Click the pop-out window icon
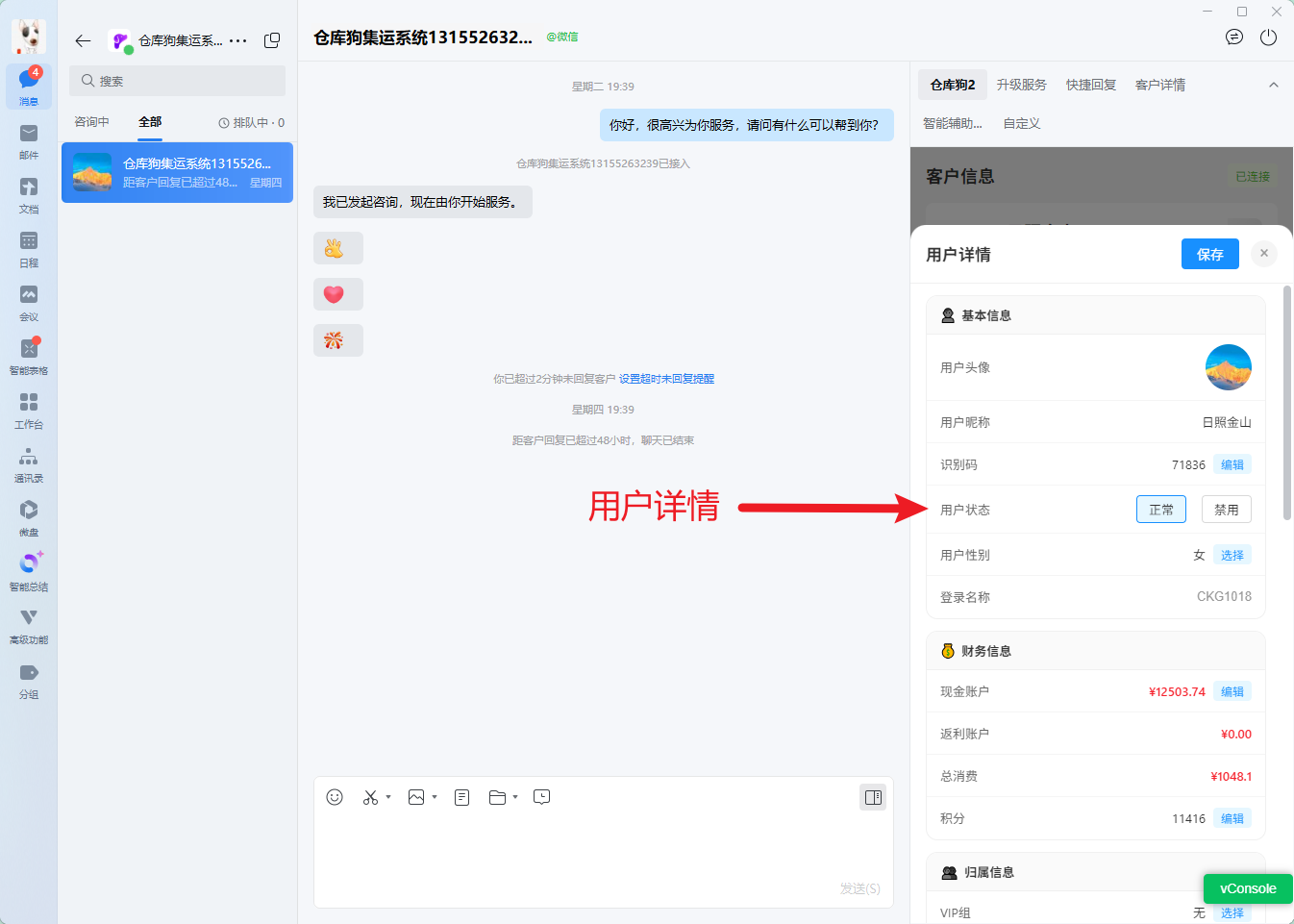 [272, 40]
